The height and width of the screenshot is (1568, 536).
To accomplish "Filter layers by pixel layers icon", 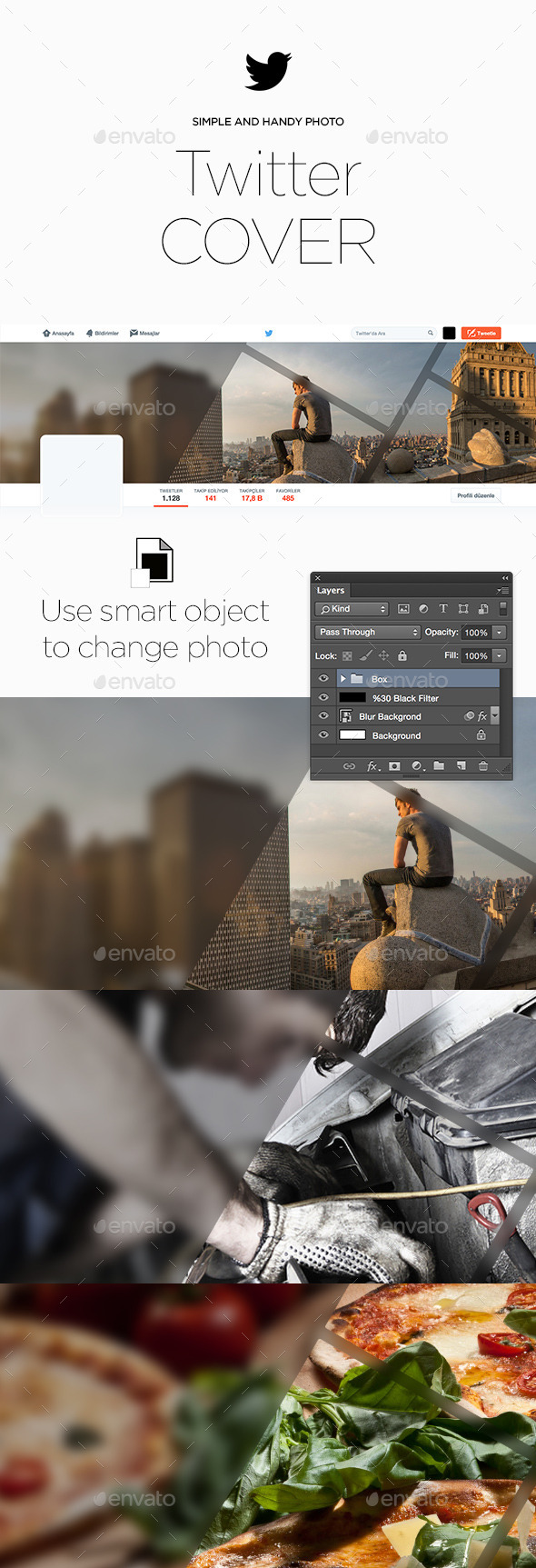I will pos(403,609).
